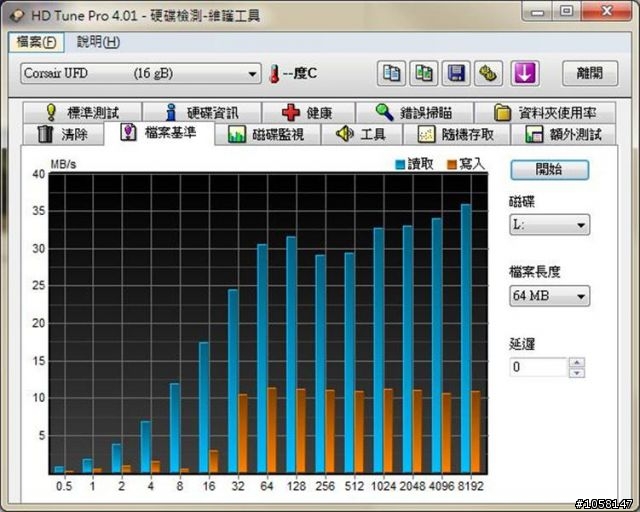Open the options icon in the toolbar
The width and height of the screenshot is (640, 512).
coord(488,73)
